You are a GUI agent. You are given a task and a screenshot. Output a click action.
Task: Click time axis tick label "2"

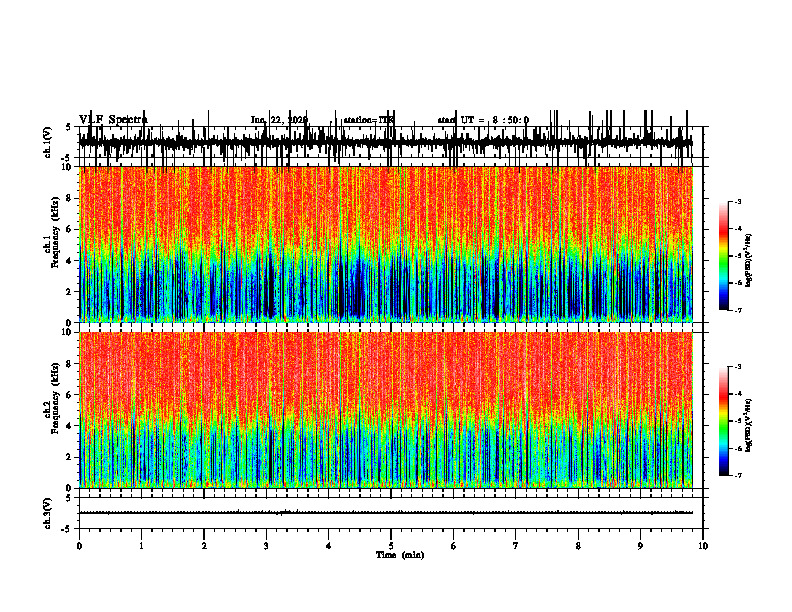[x=204, y=546]
